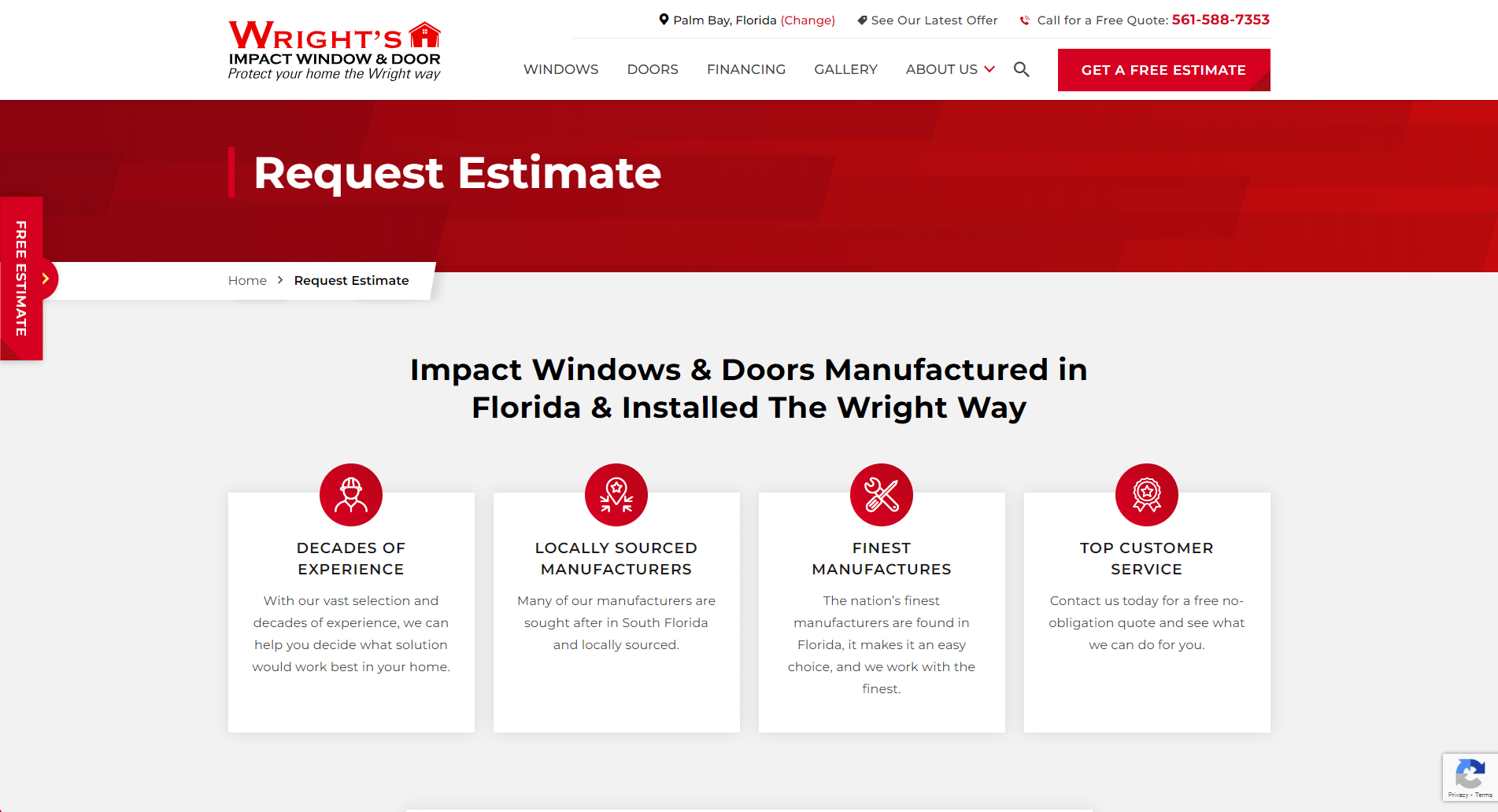Click the Finest Manufactures heading
This screenshot has width=1498, height=812.
[882, 559]
